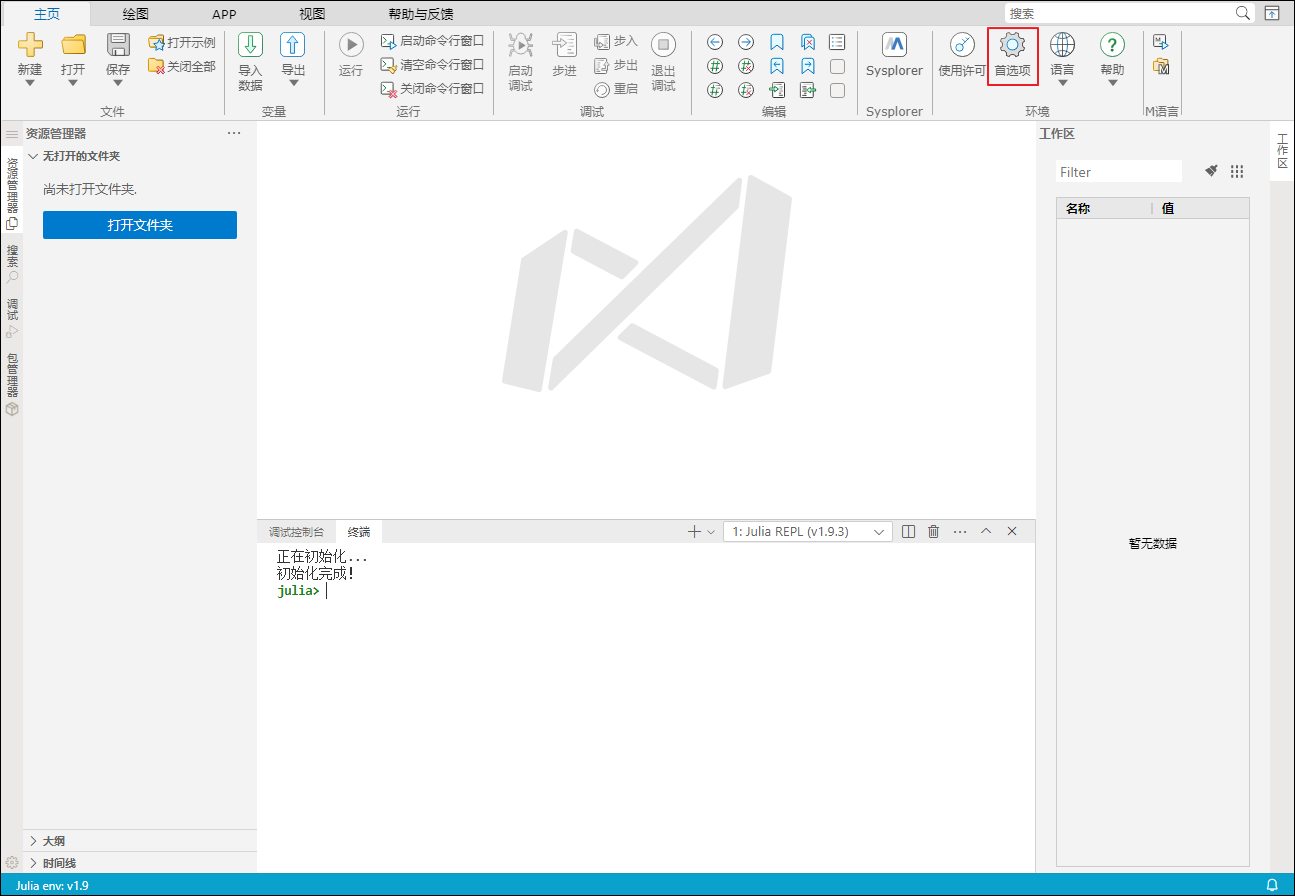Click 关闭全部 to close all files

(x=181, y=66)
